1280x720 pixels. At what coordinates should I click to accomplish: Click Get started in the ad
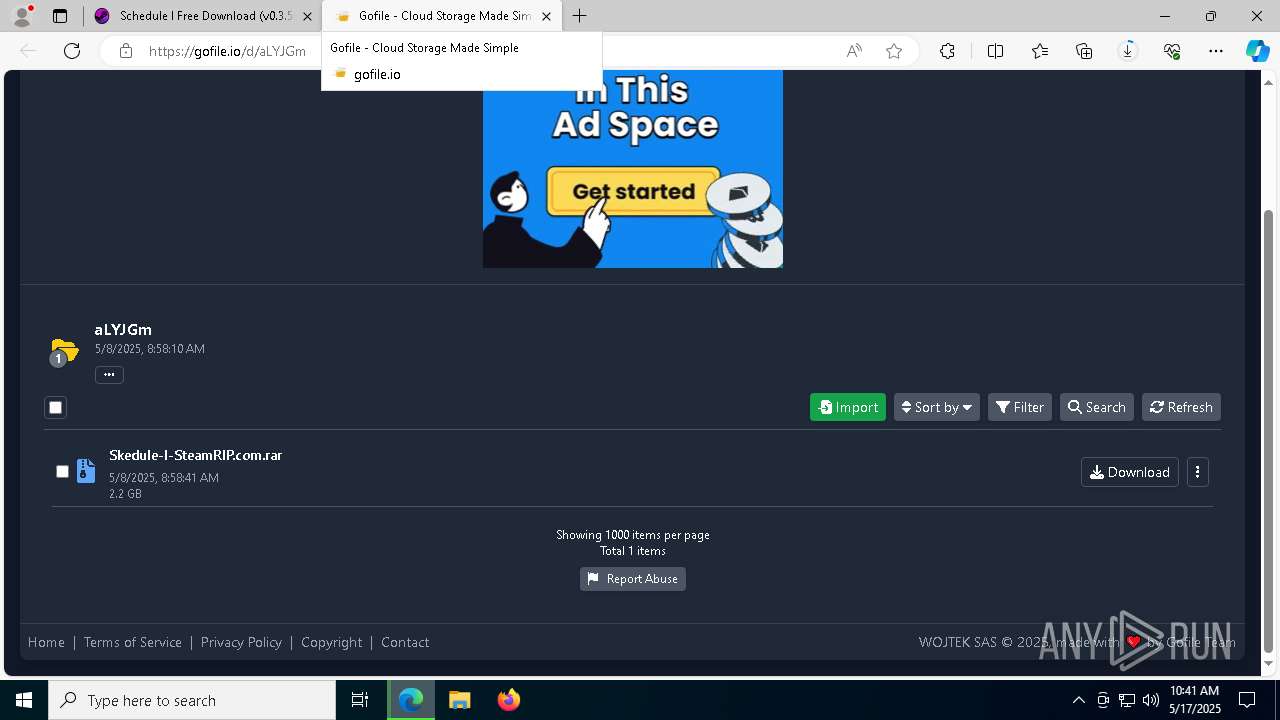(633, 191)
